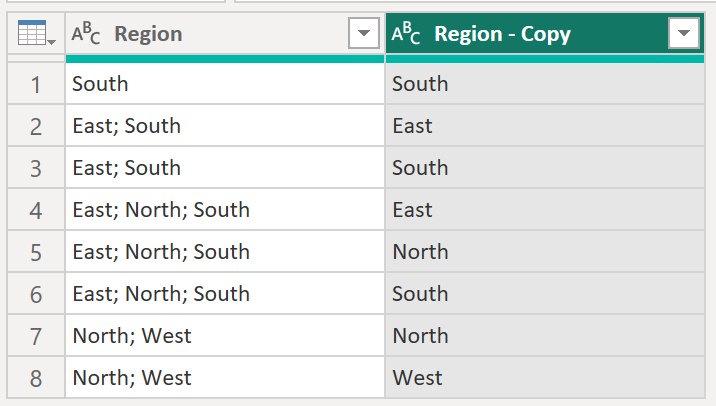The width and height of the screenshot is (716, 406).
Task: Click Region cell 'East; South' in row 2
Action: point(225,126)
